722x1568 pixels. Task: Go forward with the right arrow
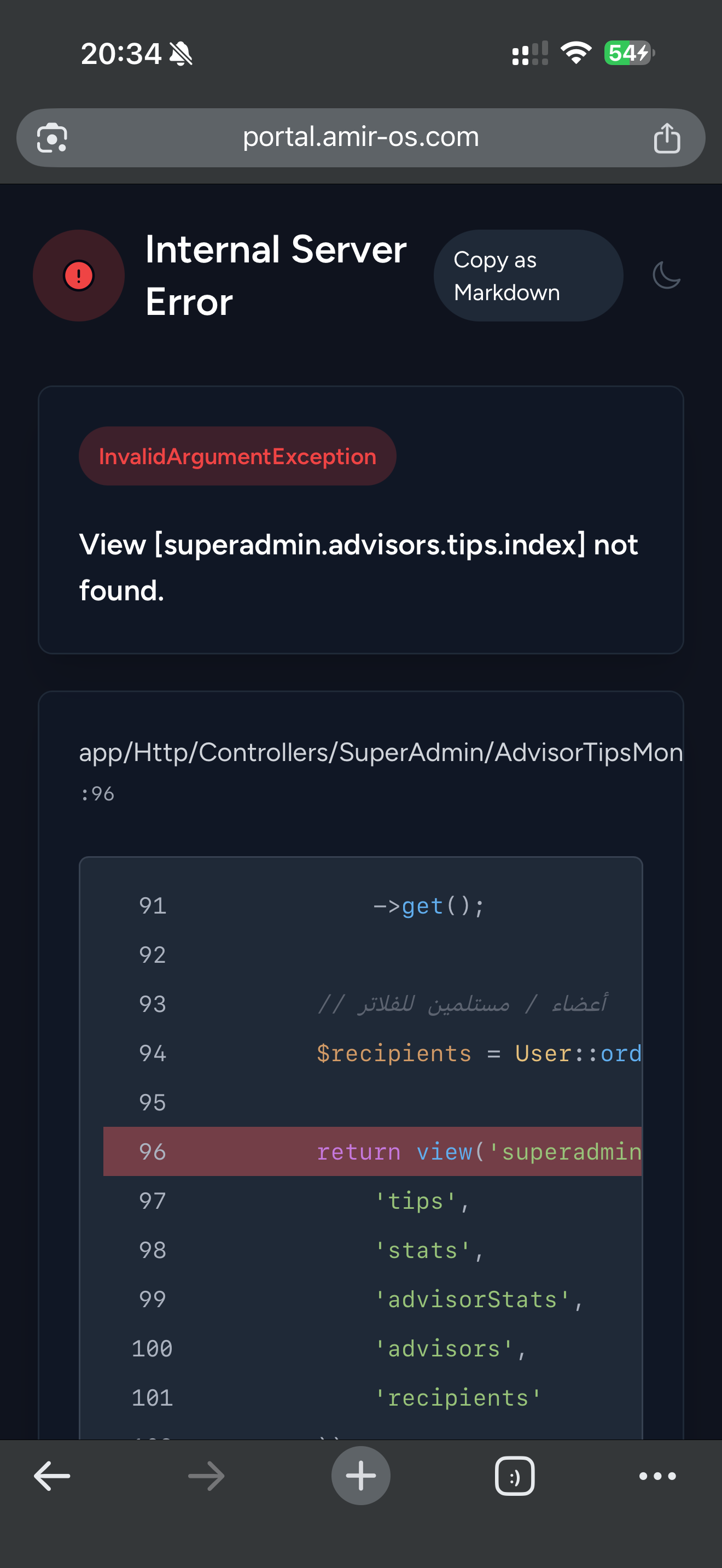206,1476
